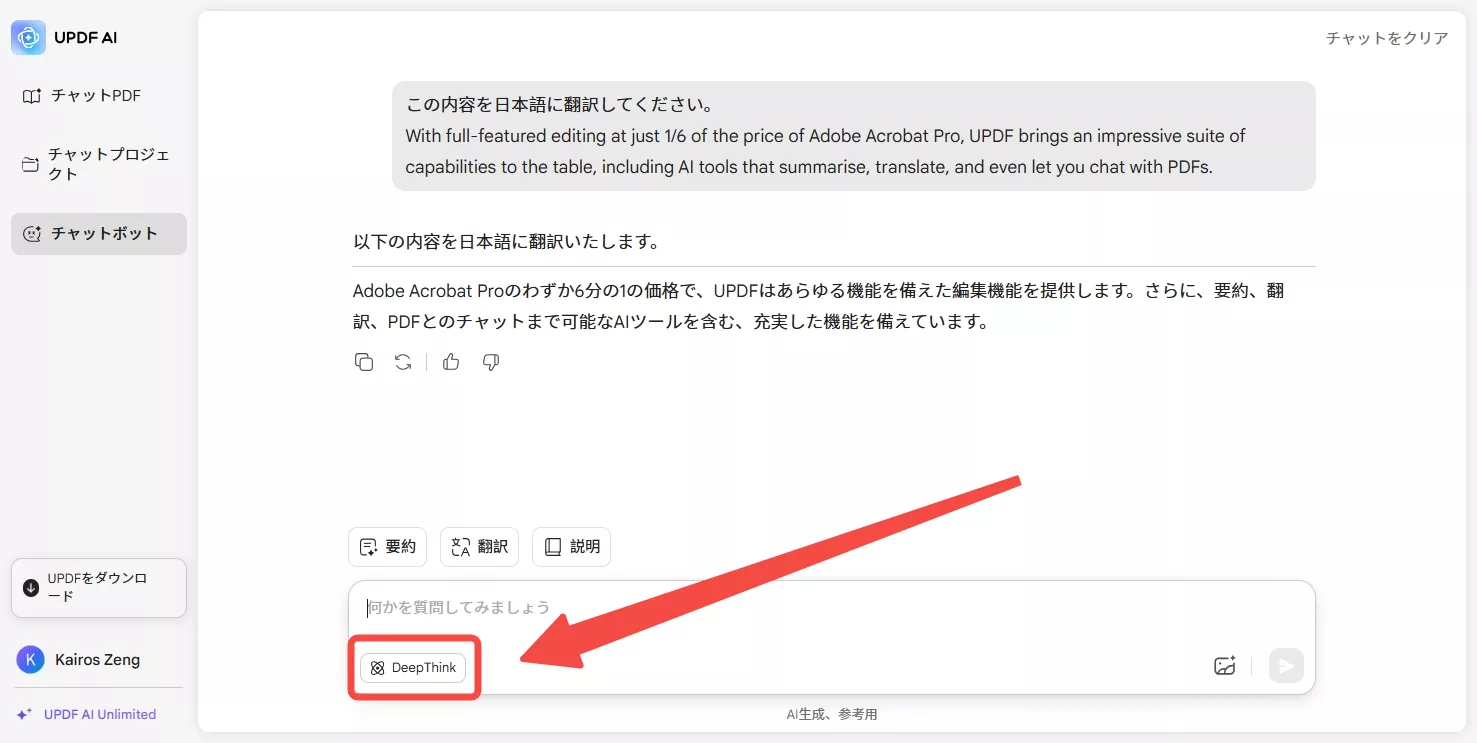Click the image upload icon in the input box
Screen dimensions: 1477x743
[1225, 666]
